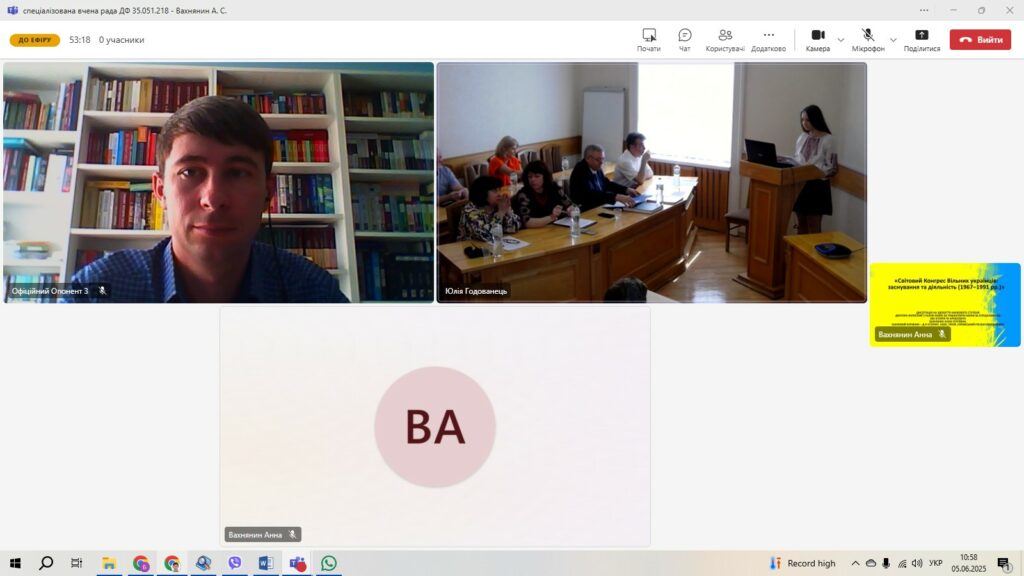Expand the microphone options dropdown arrow
Screen dimensions: 1024x576
[893, 40]
